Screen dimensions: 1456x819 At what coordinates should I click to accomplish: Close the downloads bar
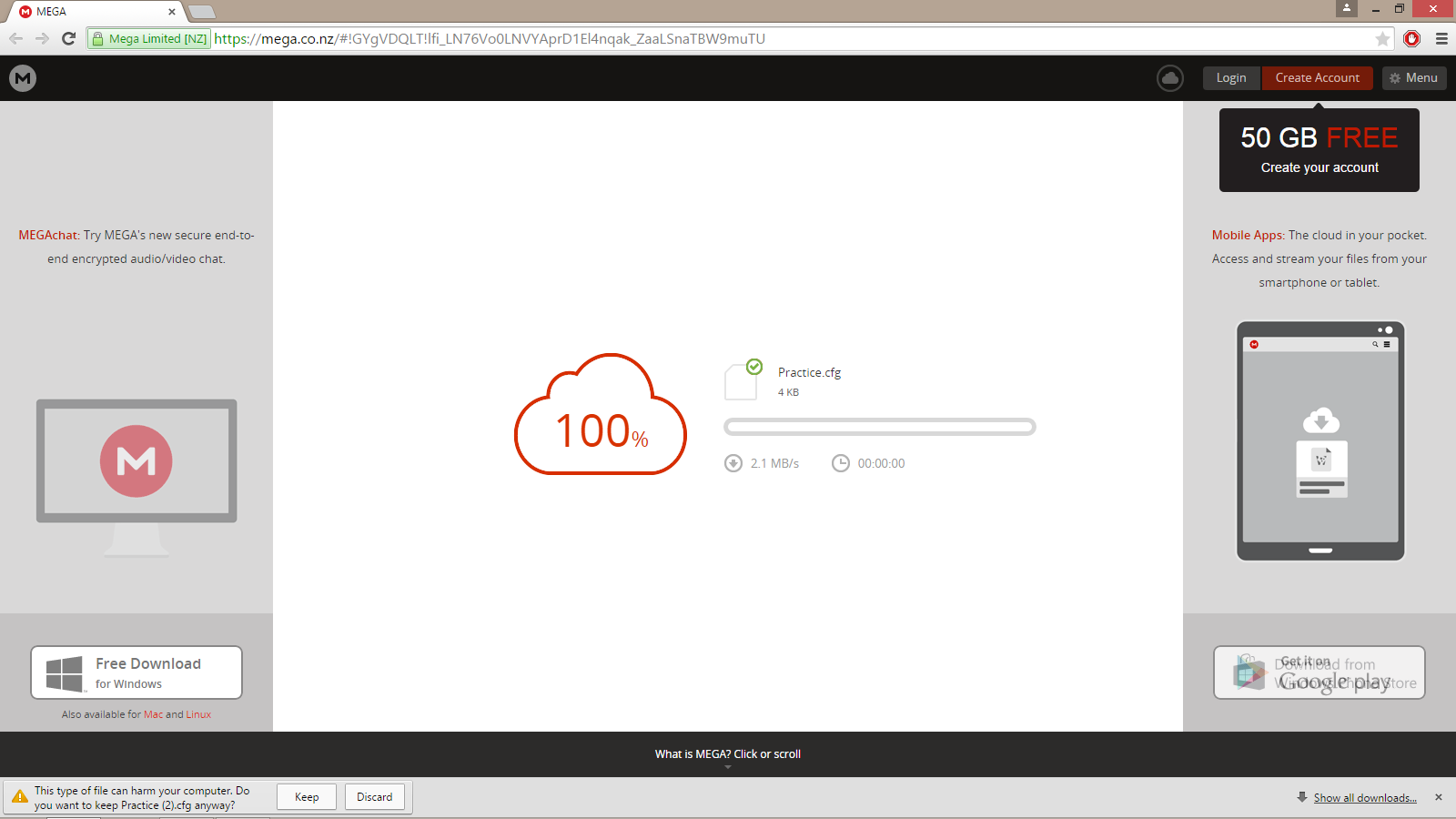(1439, 797)
